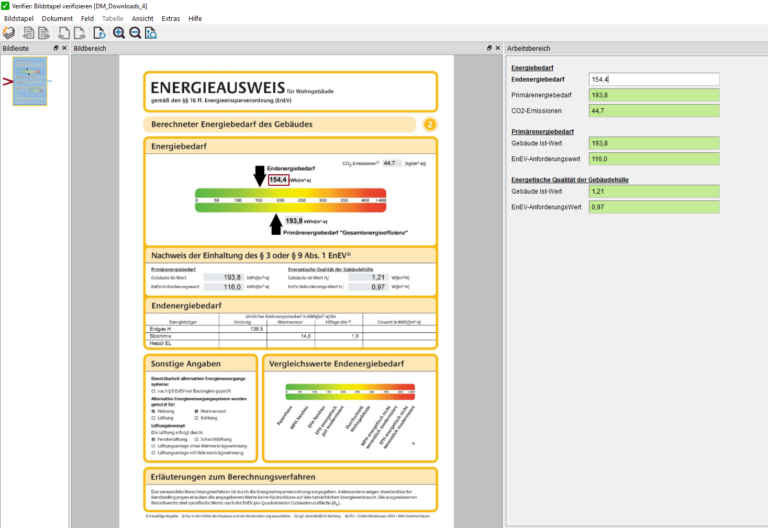
Task: Open the Extras menu
Action: pyautogui.click(x=170, y=19)
